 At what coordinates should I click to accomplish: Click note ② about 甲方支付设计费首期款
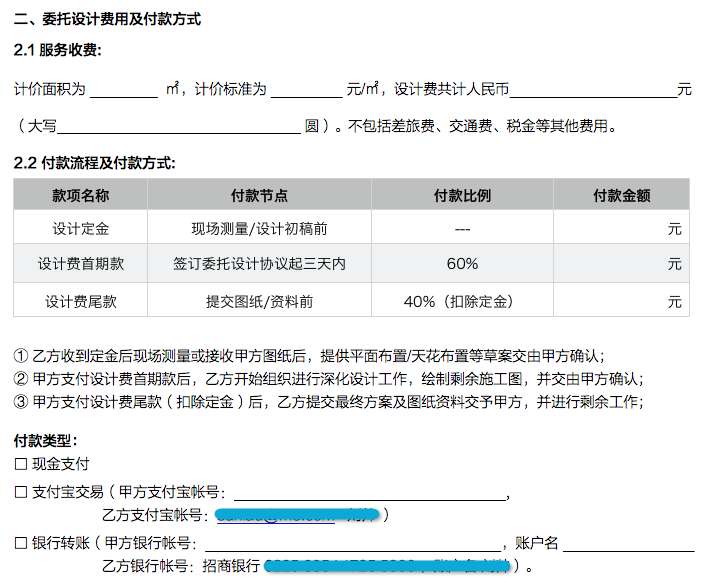coord(328,379)
